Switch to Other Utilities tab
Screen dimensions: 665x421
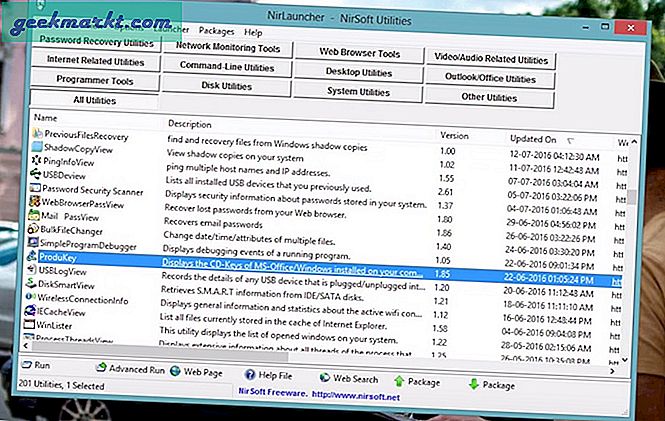[489, 97]
